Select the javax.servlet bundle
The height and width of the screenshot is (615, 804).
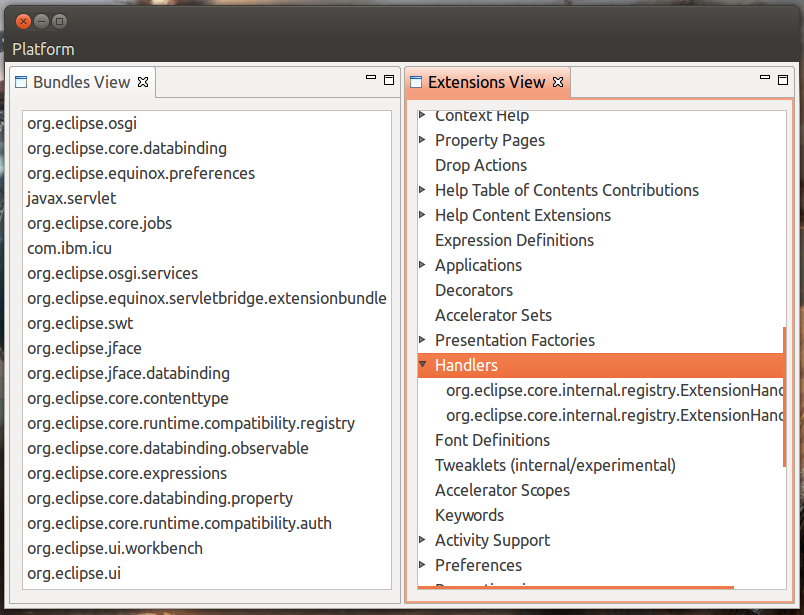click(72, 199)
